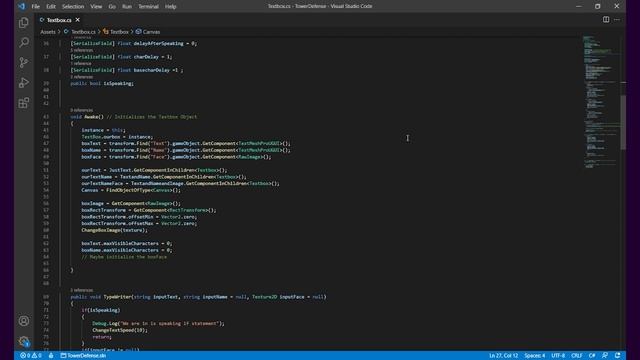Click the references lens above isSpeaking
The height and width of the screenshot is (360, 640).
click(81, 77)
